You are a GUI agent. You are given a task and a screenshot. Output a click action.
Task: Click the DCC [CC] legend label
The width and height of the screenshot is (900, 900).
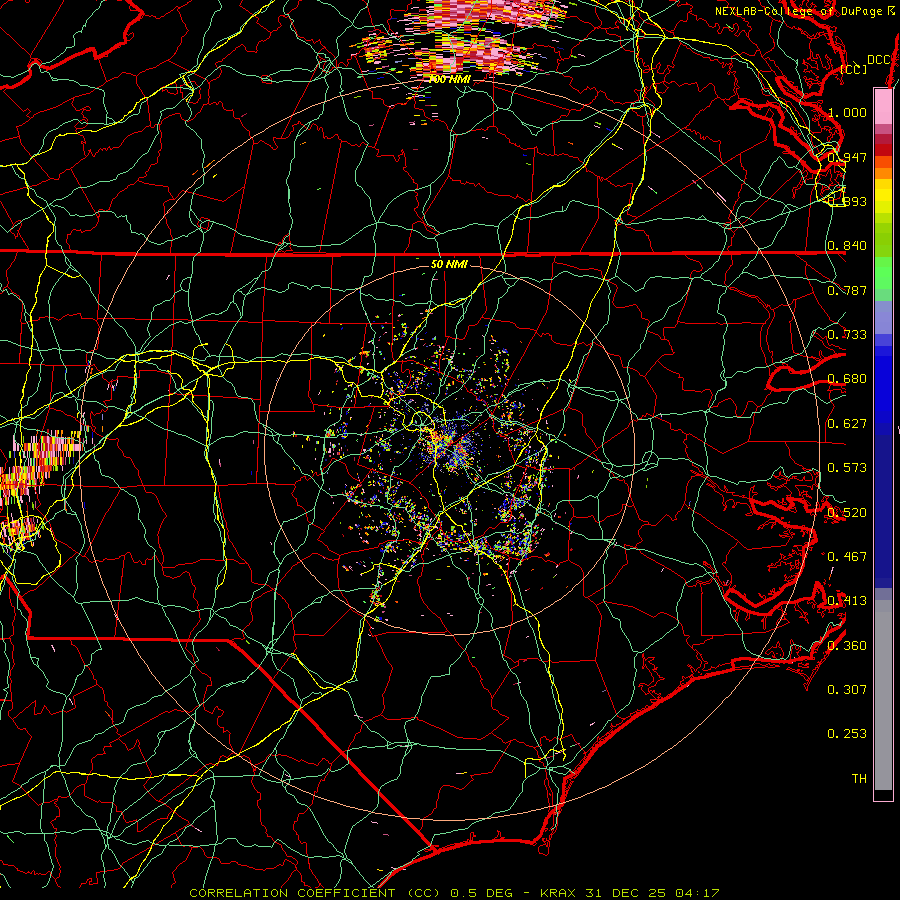coord(866,64)
